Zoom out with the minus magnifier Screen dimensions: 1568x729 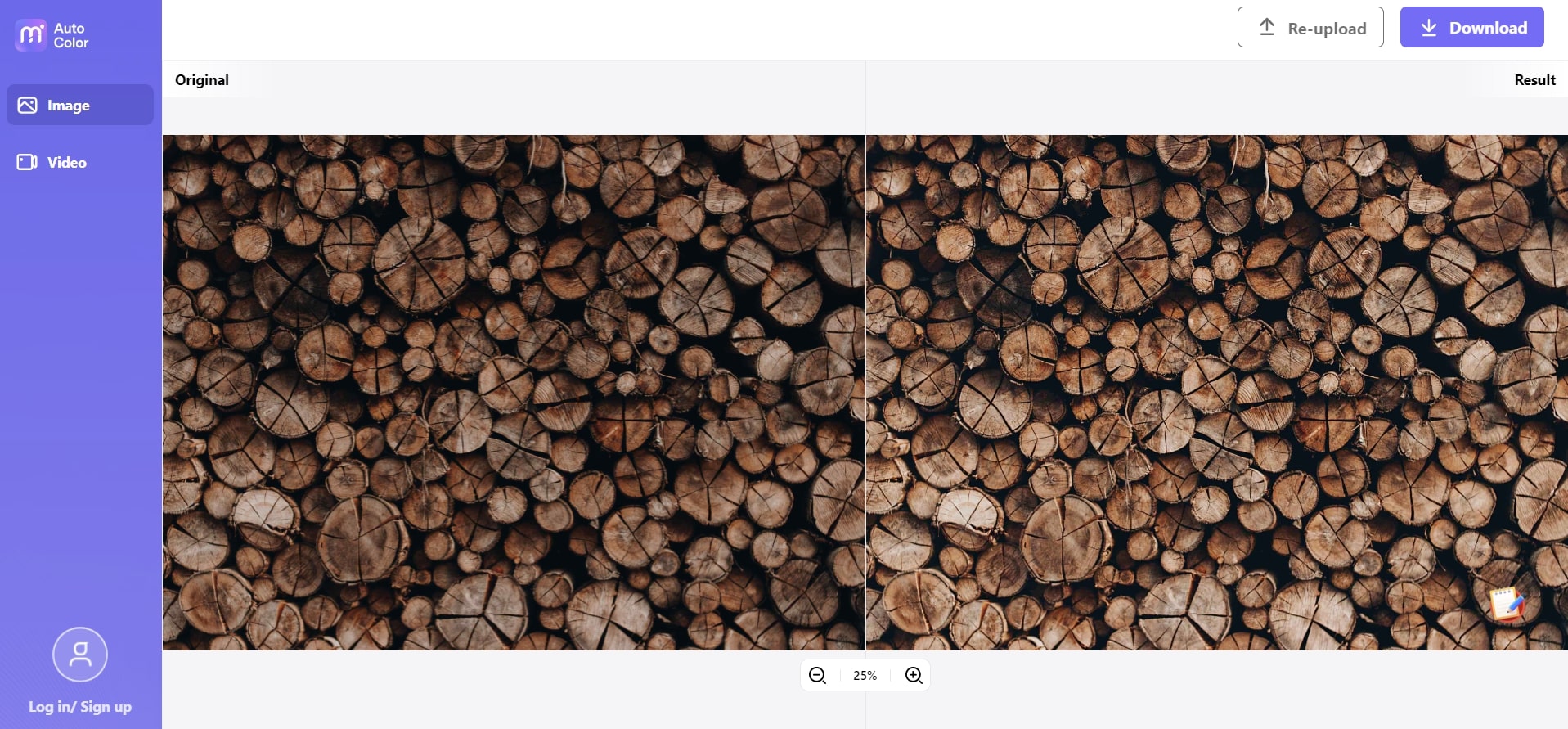pos(817,675)
